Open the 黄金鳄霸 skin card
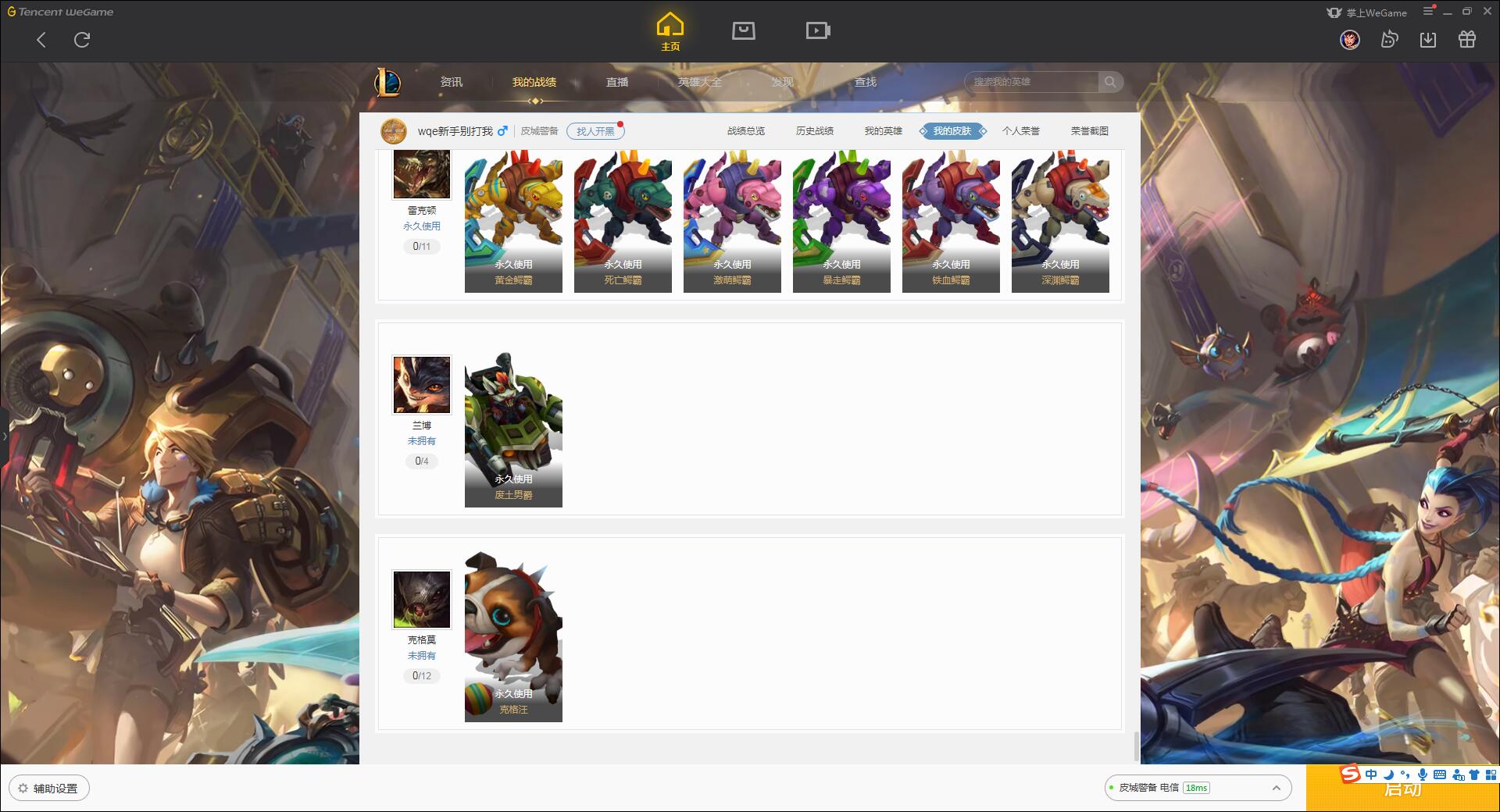 [x=513, y=221]
